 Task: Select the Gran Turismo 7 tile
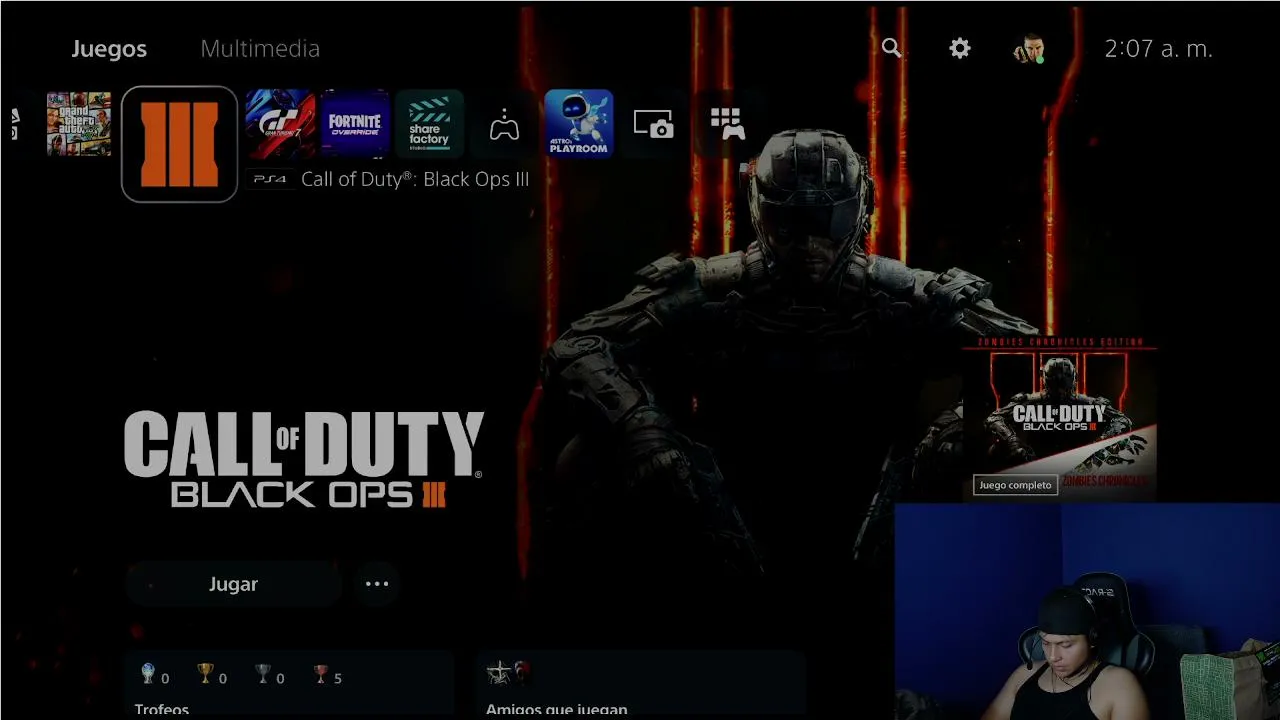point(280,124)
